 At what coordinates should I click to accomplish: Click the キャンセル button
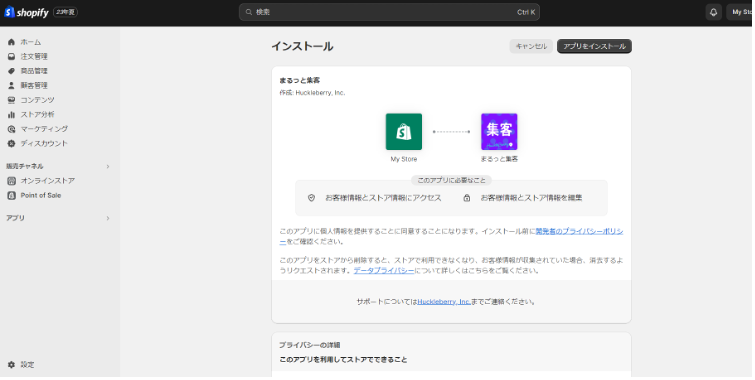[531, 46]
